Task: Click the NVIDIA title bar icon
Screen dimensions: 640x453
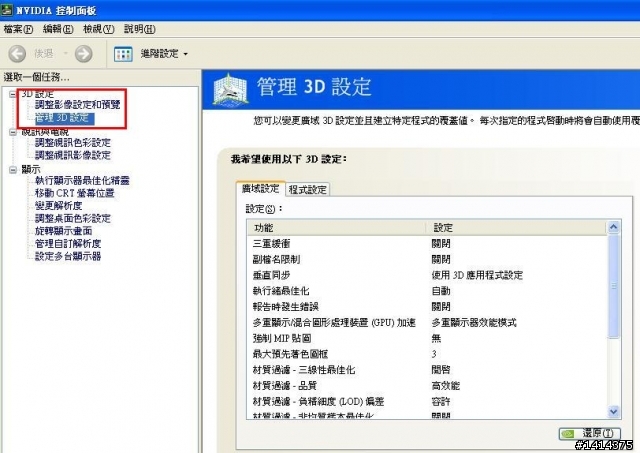Action: (x=7, y=10)
